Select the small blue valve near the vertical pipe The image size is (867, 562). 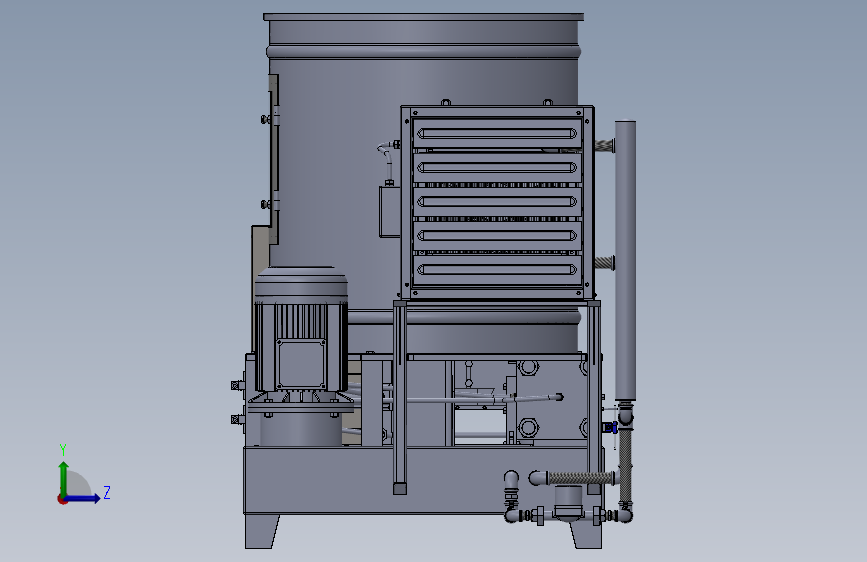[610, 427]
